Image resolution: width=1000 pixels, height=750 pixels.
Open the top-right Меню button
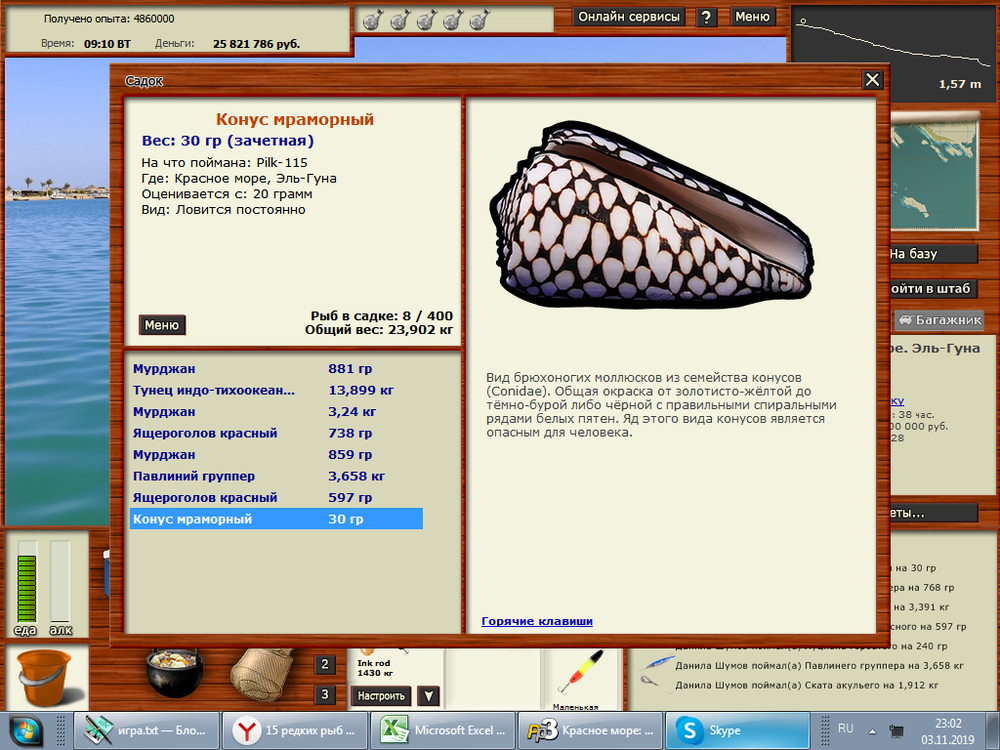752,17
